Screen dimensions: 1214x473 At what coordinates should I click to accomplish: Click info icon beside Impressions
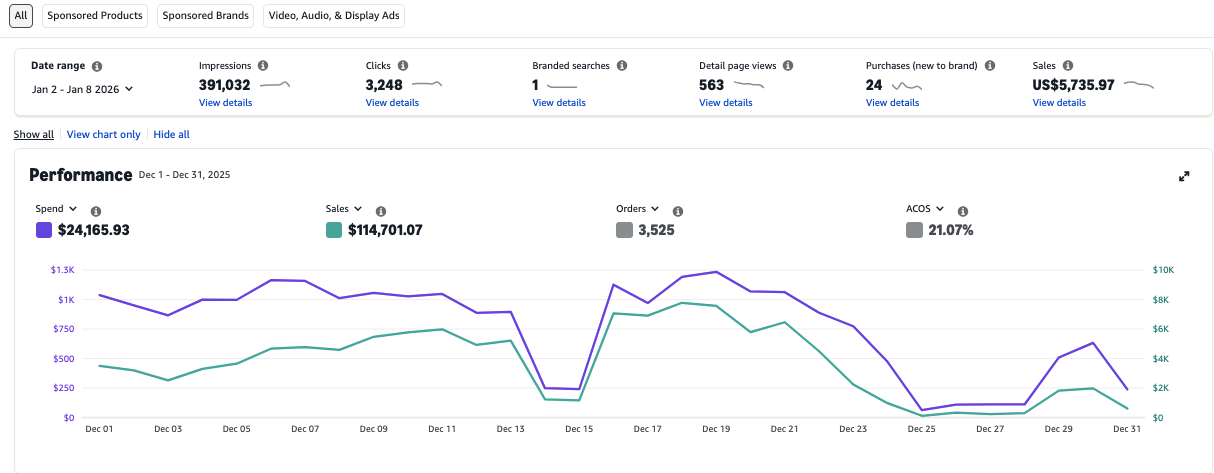point(263,65)
